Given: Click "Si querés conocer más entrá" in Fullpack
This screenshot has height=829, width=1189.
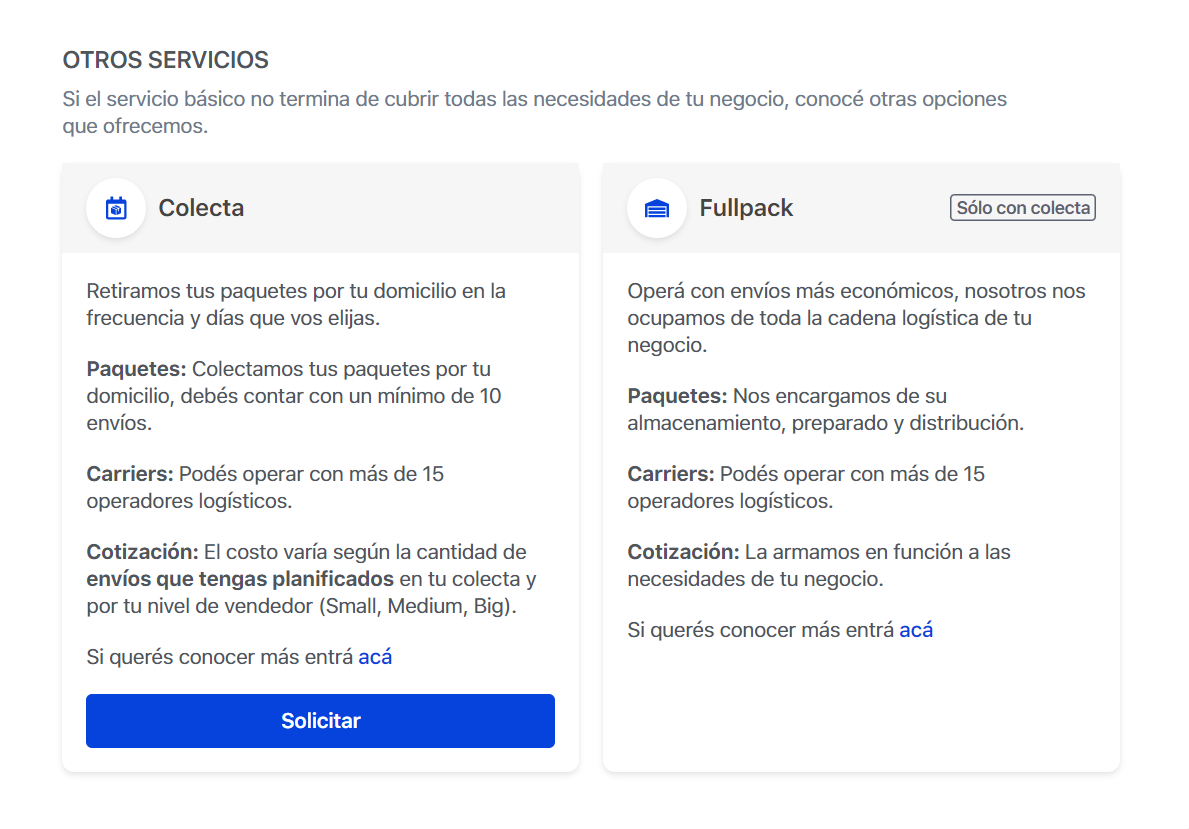Looking at the screenshot, I should click(x=761, y=630).
